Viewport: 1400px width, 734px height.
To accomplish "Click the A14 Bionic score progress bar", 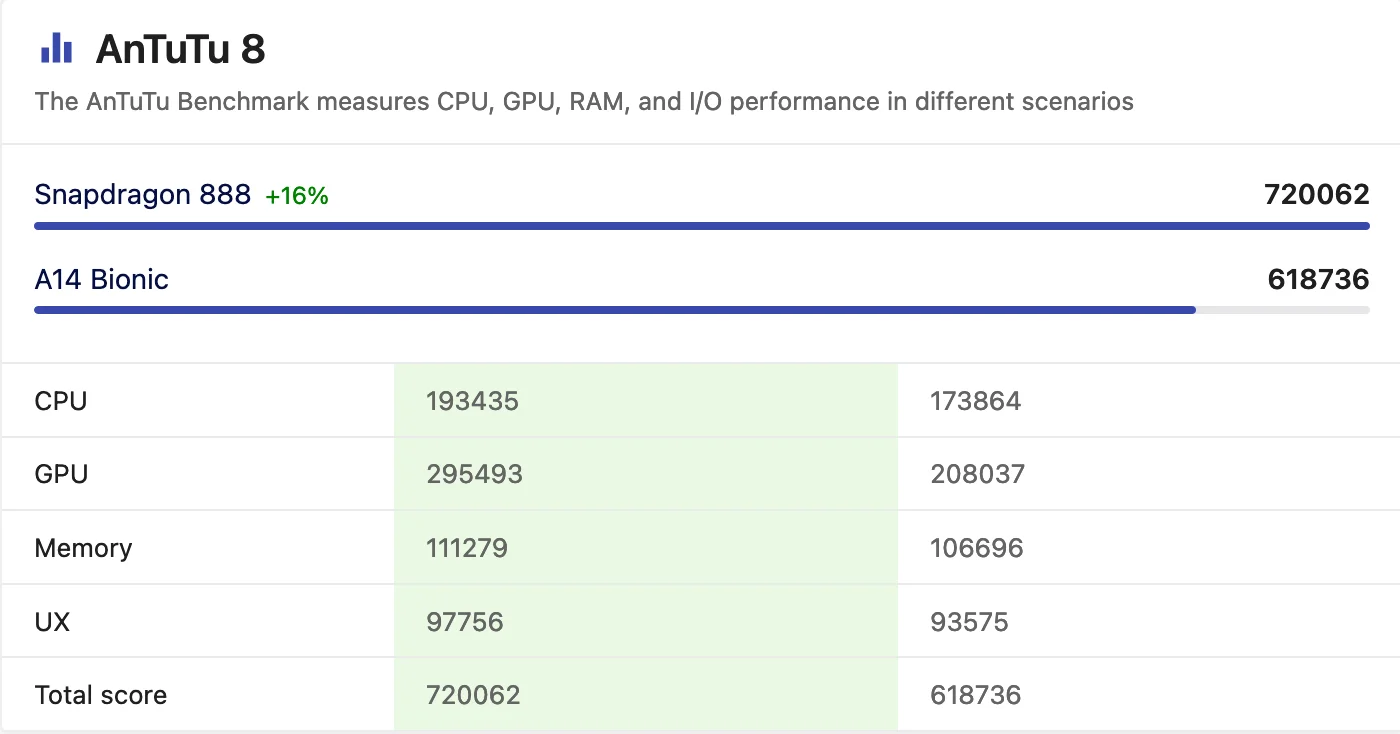I will pos(702,310).
